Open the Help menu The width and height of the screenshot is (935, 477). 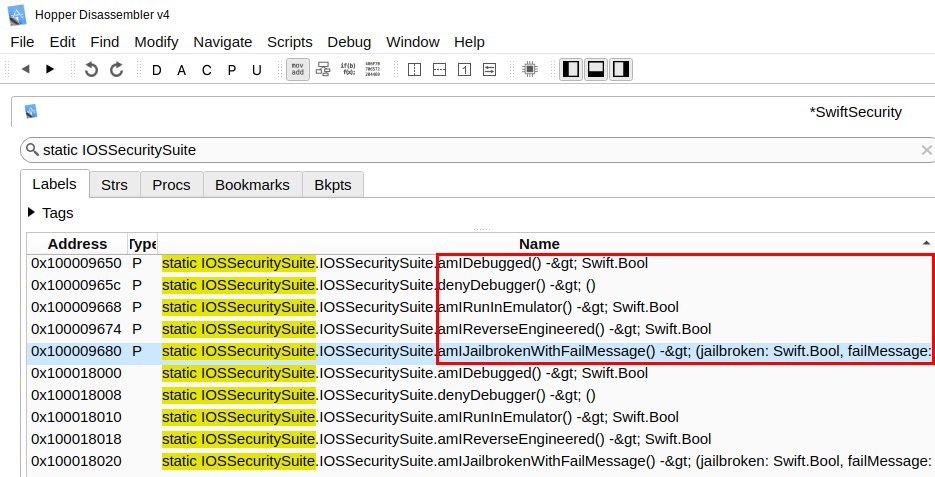pos(469,42)
